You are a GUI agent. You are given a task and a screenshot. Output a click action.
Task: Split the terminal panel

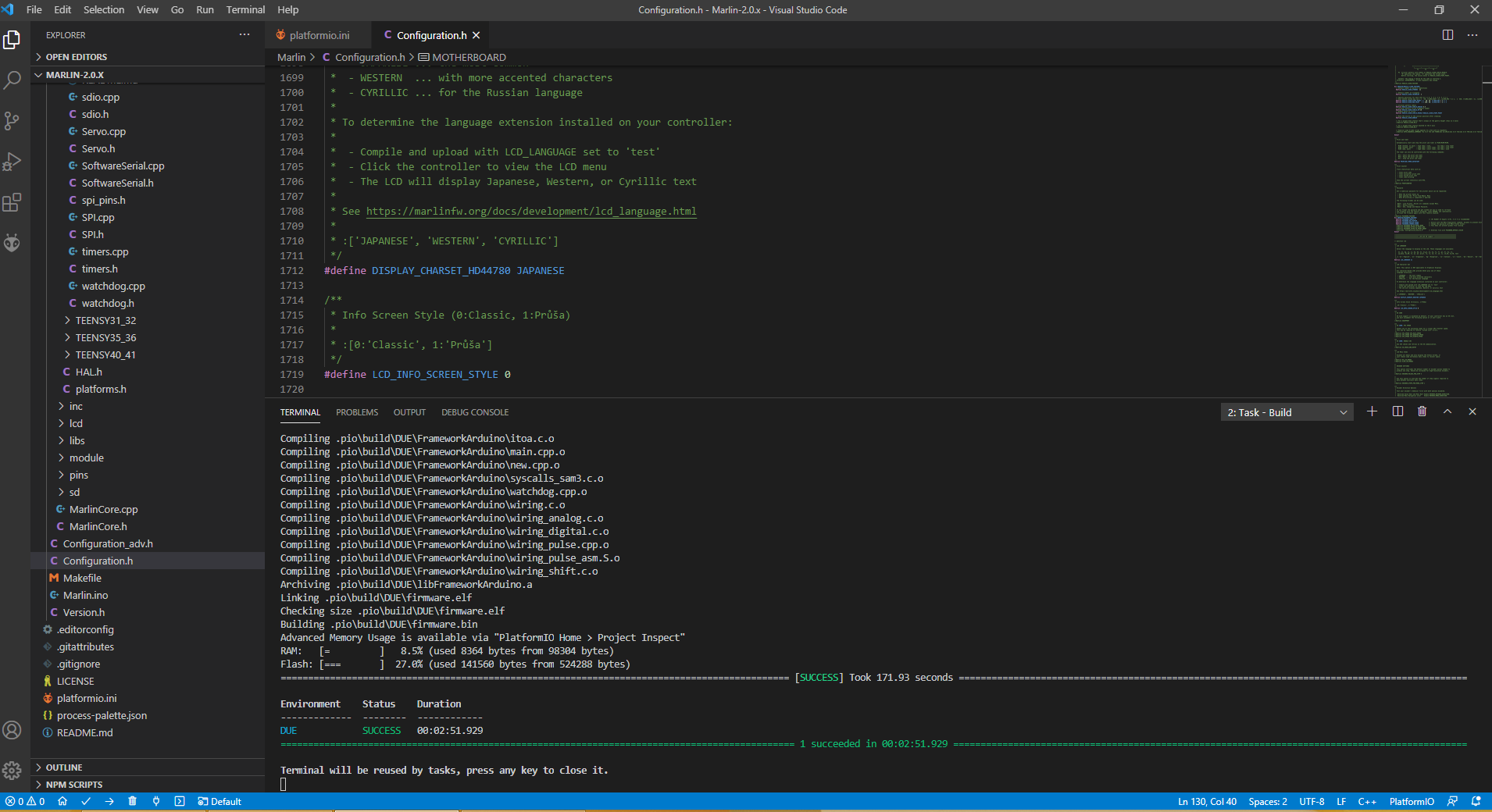click(1397, 411)
